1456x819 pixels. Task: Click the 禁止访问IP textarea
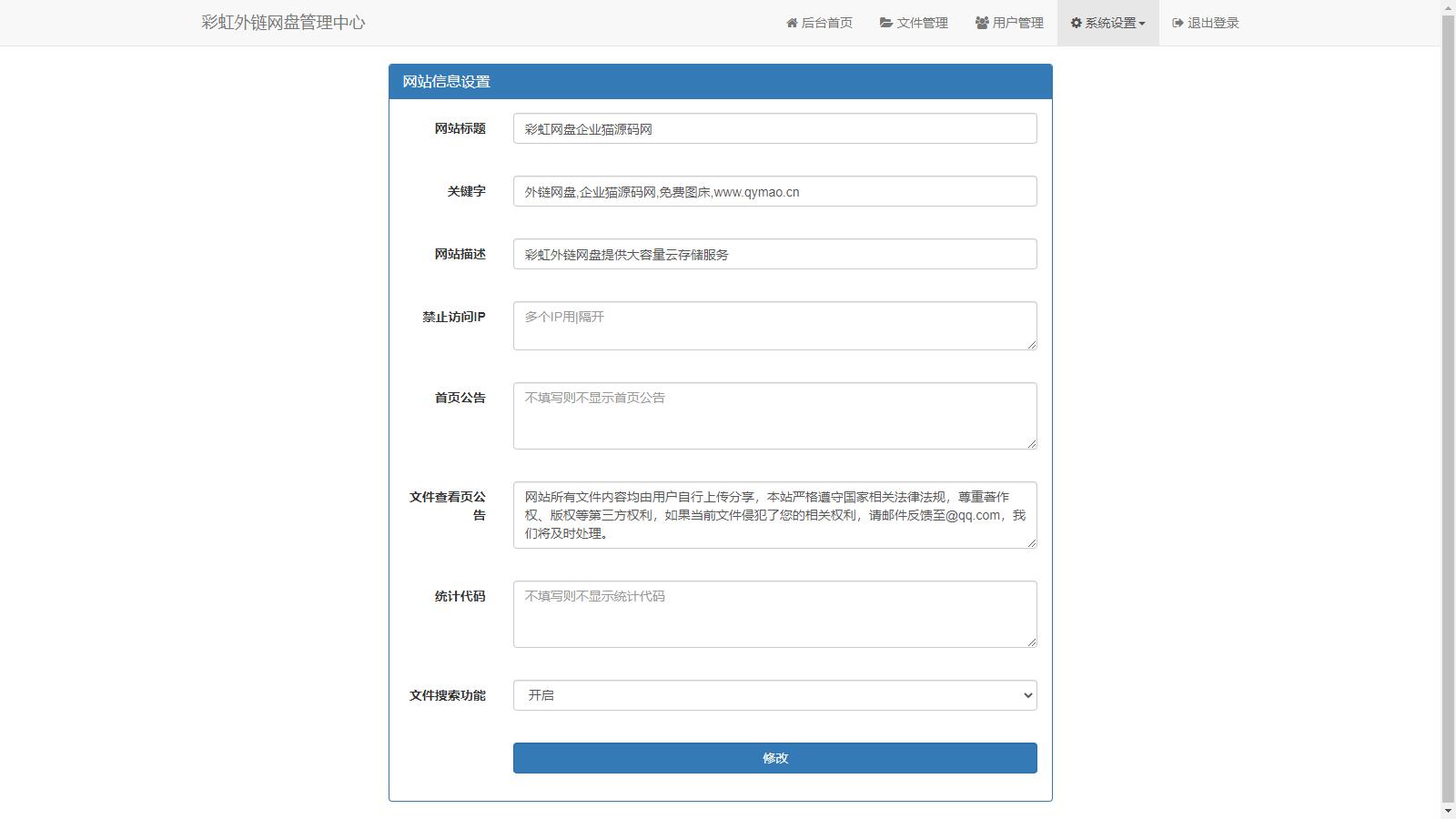[x=773, y=325]
